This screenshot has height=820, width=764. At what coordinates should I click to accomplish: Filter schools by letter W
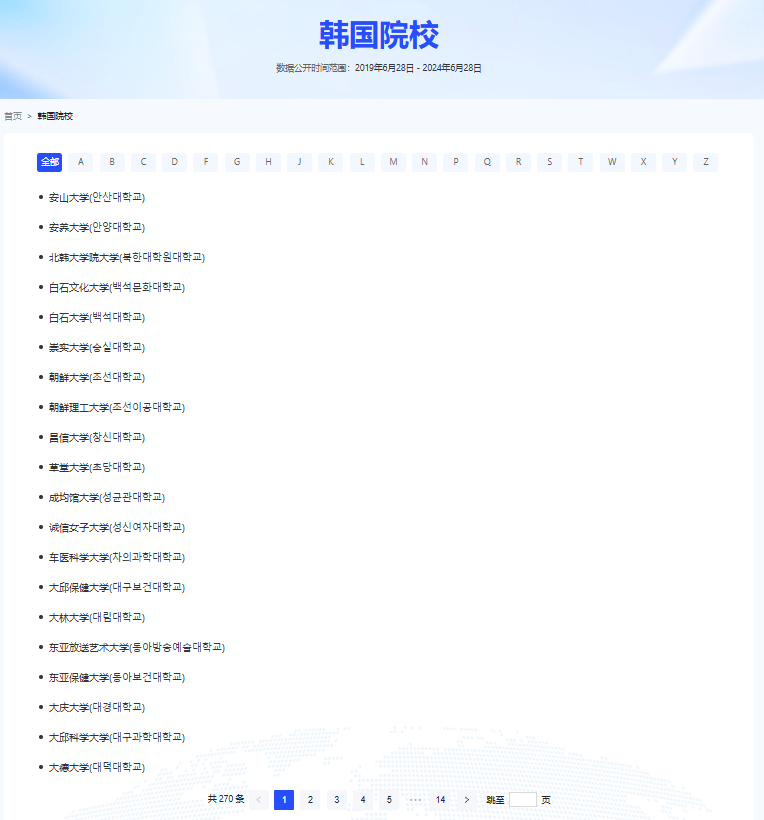612,162
